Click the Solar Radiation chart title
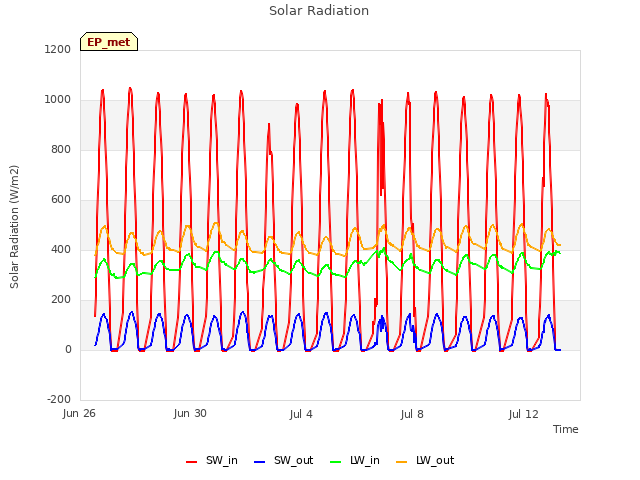Image resolution: width=640 pixels, height=480 pixels. [x=319, y=11]
